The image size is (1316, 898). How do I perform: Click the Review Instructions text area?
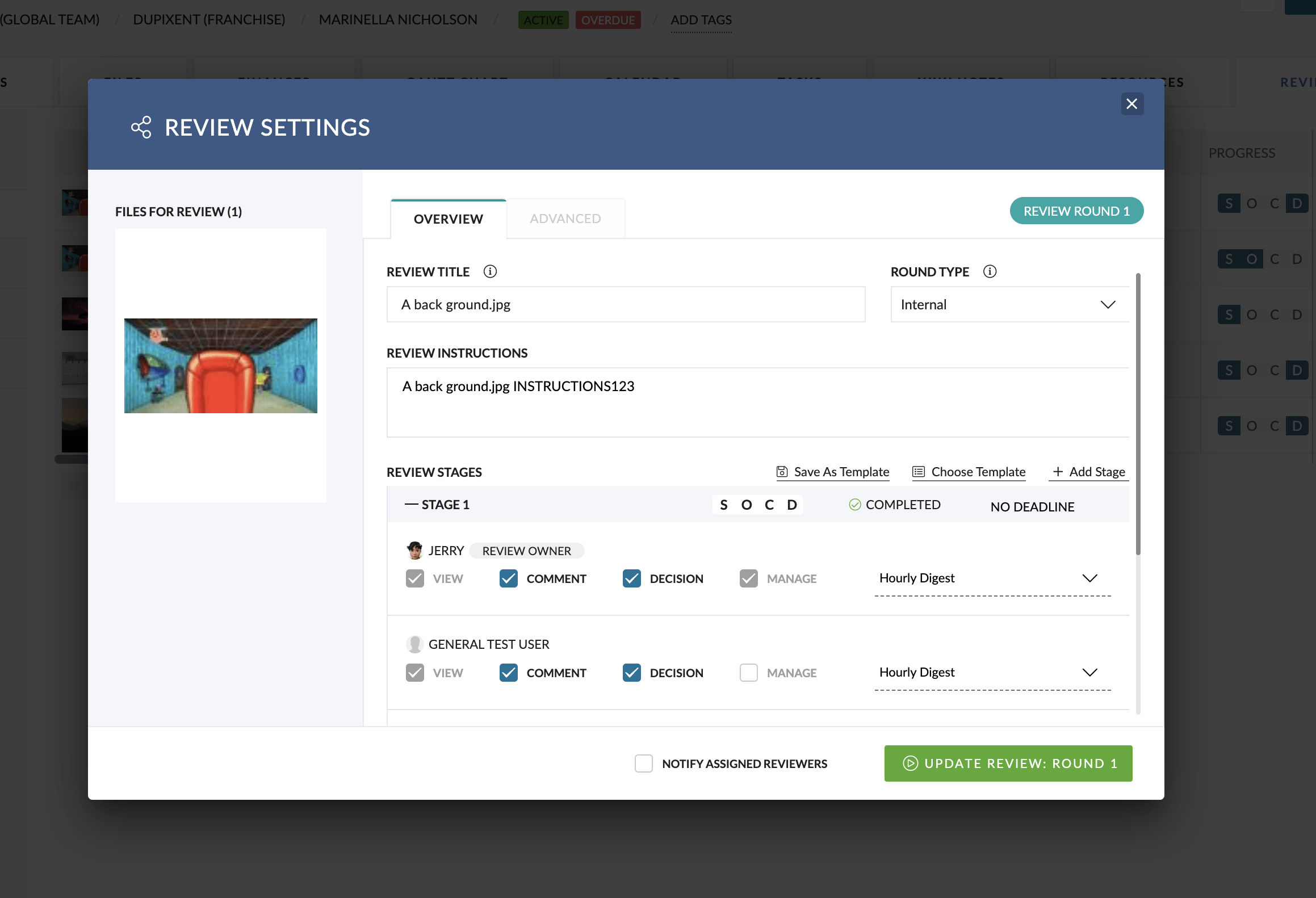(x=758, y=402)
